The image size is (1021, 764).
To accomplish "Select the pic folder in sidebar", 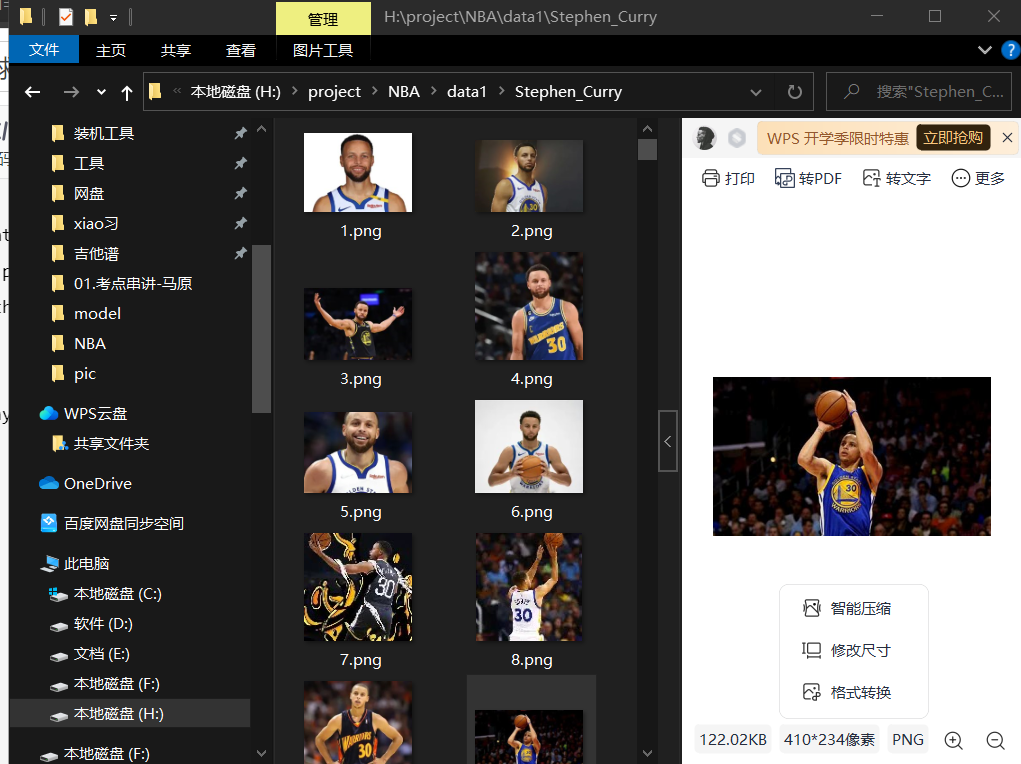I will (x=85, y=373).
